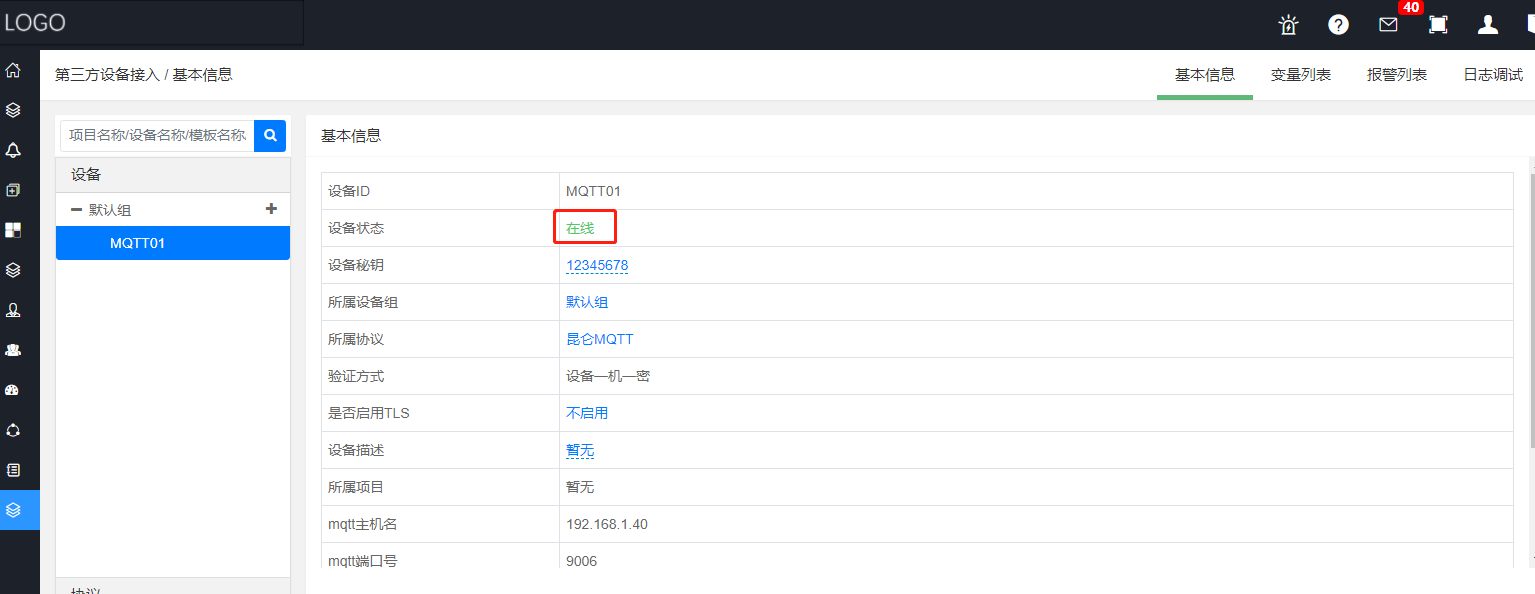
Task: Click the blue search magnifier button
Action: (270, 135)
